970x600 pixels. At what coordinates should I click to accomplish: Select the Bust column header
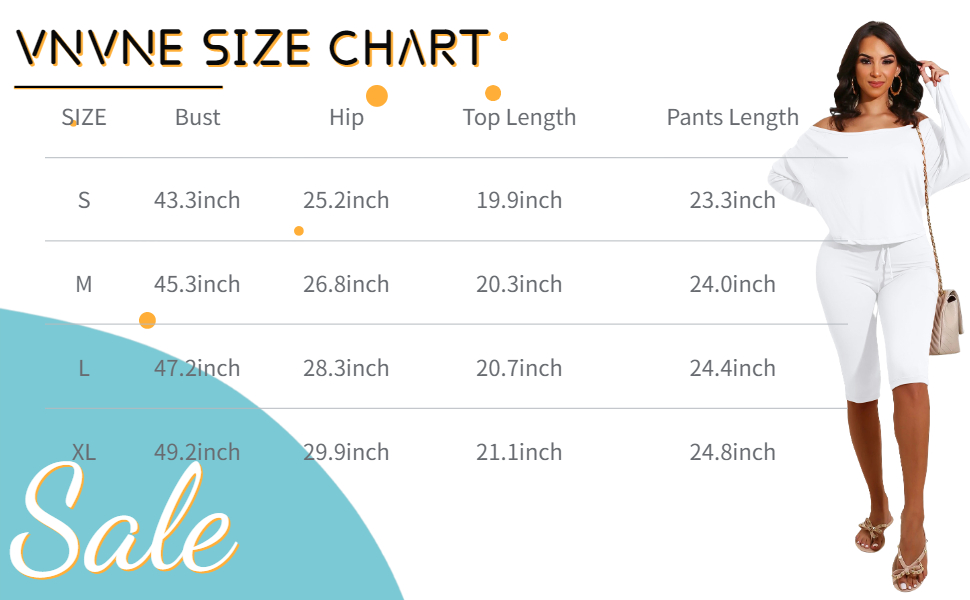click(x=197, y=117)
